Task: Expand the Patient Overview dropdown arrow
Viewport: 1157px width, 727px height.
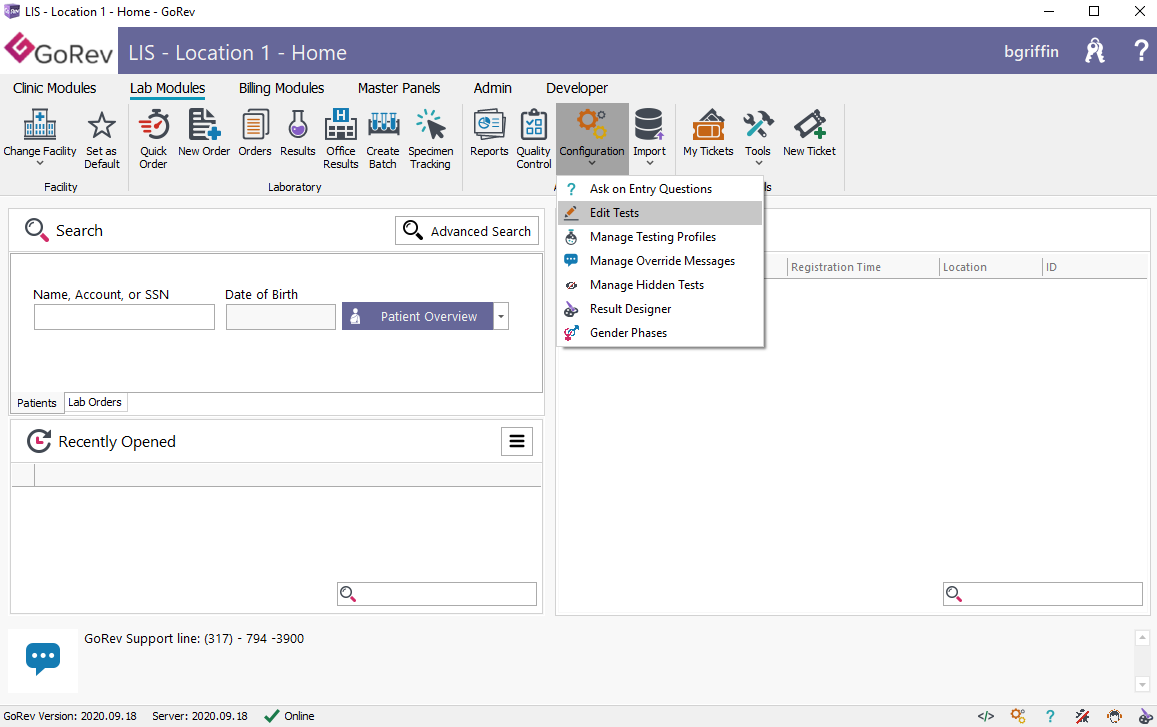Action: [501, 317]
